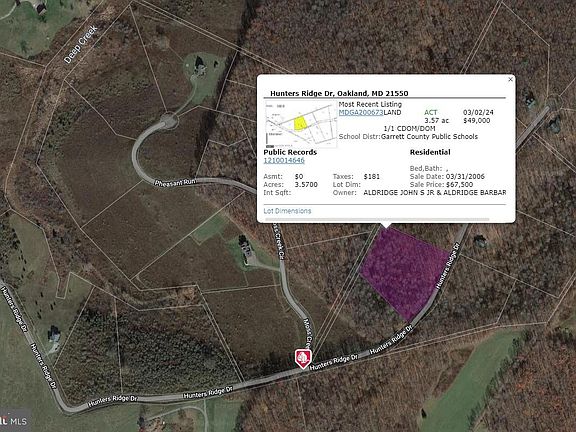Screen dimensions: 576x432
Task: Click the Deep Creek map label
Action: pos(81,44)
